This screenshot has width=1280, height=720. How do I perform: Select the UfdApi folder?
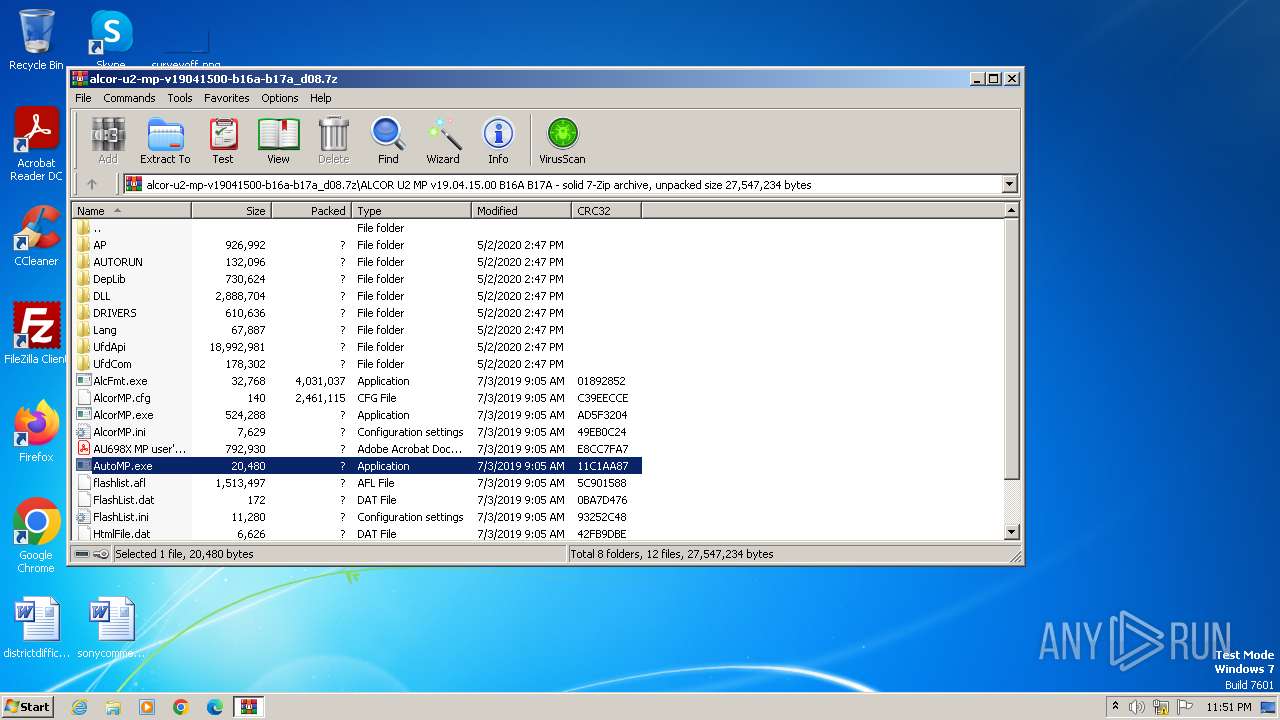click(x=357, y=347)
